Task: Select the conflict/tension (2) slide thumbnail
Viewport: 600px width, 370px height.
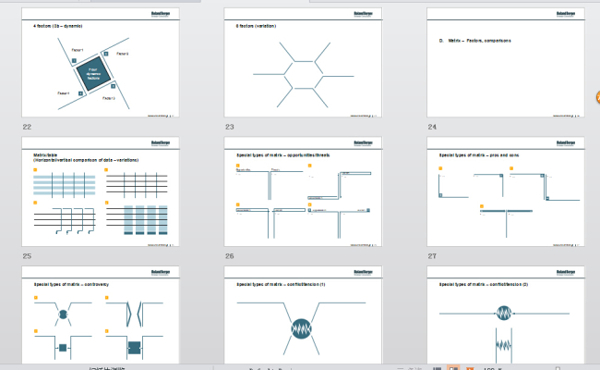Action: coord(505,315)
